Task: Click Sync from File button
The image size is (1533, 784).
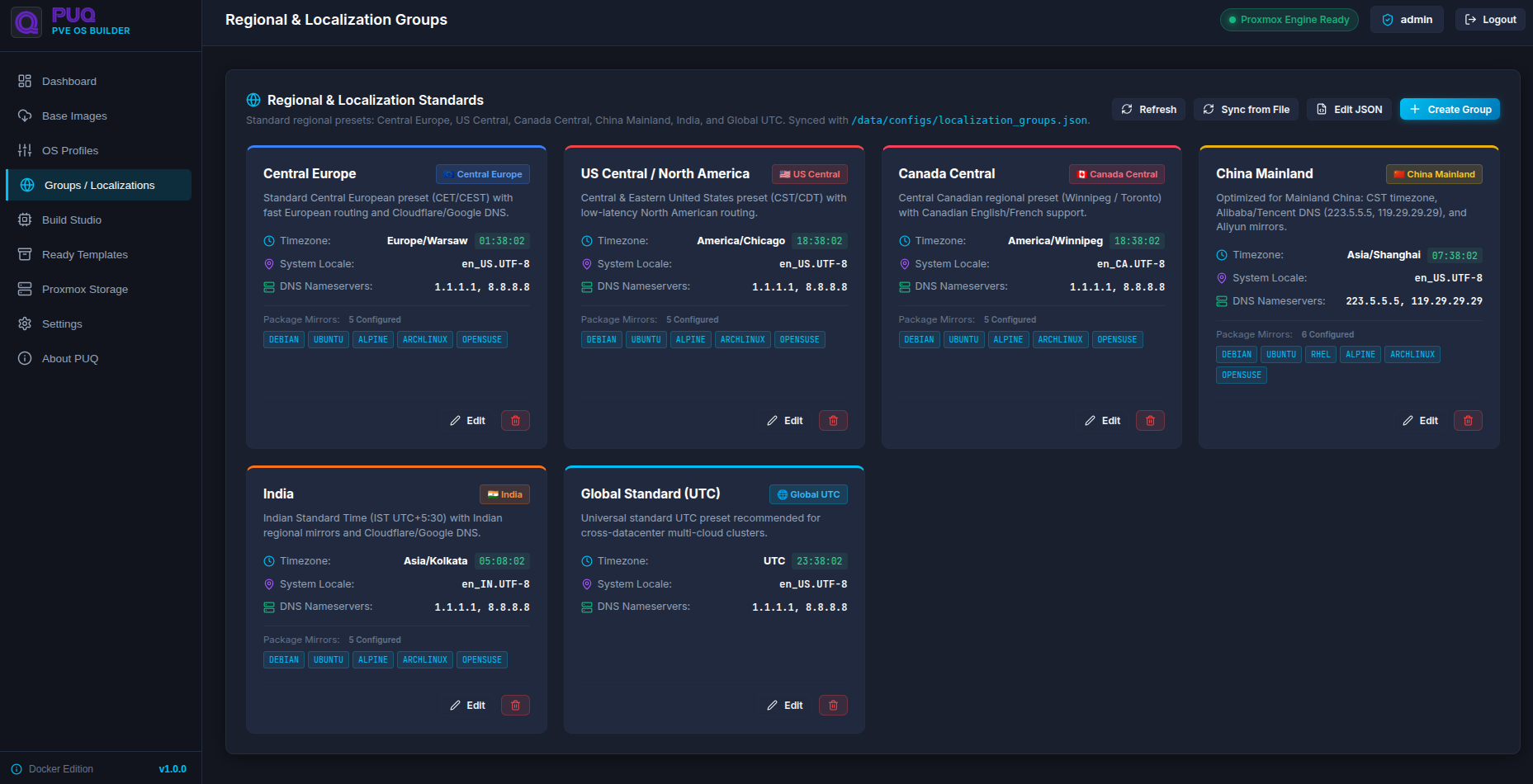Action: (x=1247, y=109)
